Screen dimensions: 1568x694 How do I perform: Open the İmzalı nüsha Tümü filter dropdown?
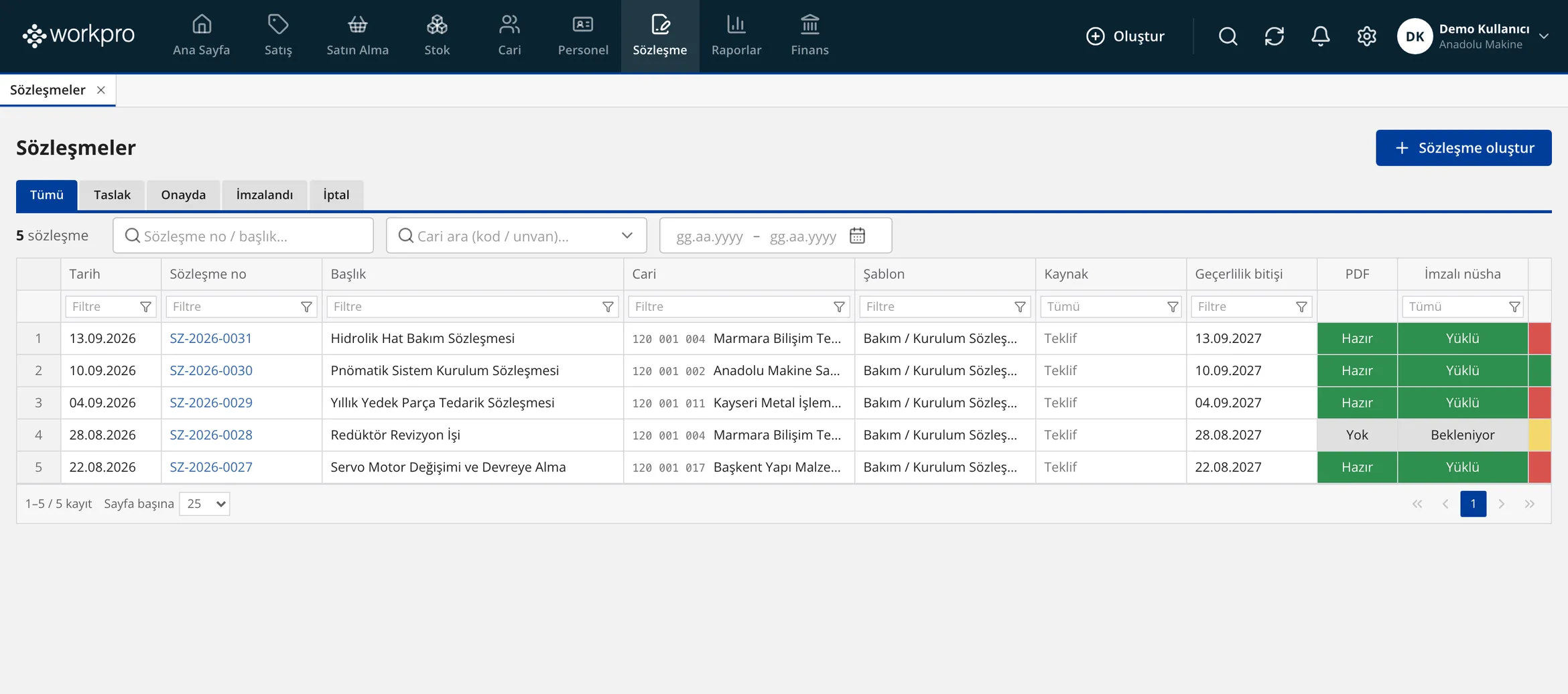[1462, 307]
